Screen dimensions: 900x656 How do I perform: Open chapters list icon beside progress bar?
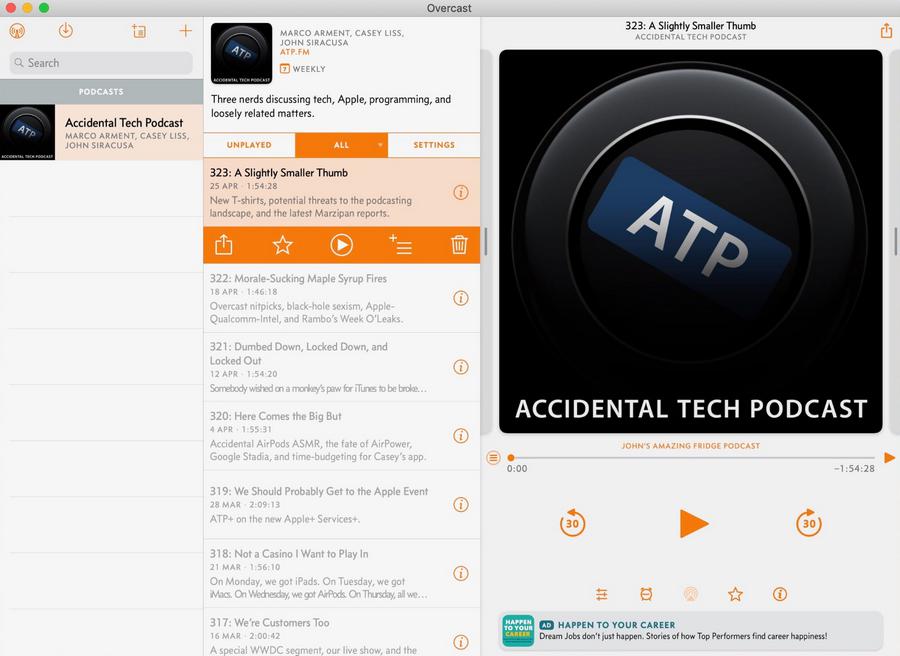click(x=493, y=457)
